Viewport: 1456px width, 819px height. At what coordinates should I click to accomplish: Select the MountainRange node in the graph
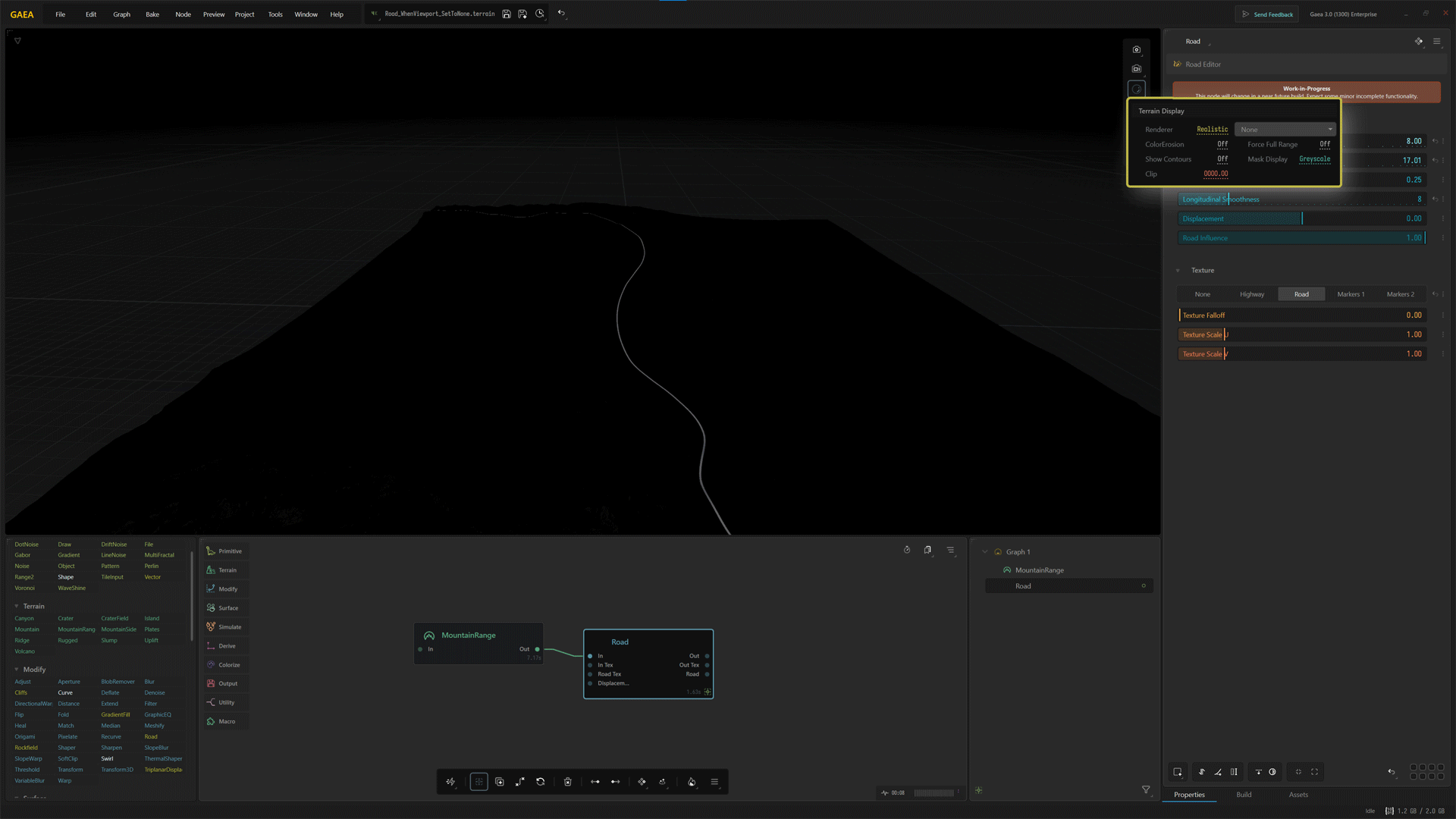[x=479, y=643]
